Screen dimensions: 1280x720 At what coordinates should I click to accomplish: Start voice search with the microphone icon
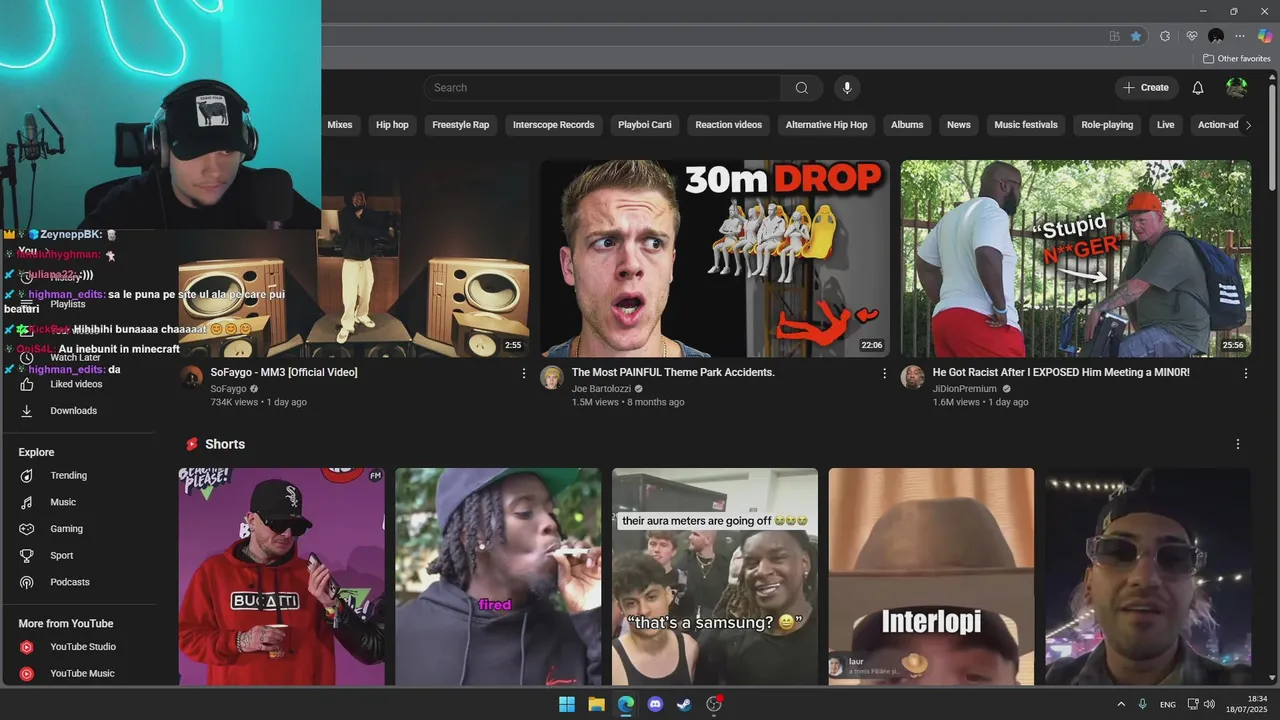point(847,88)
